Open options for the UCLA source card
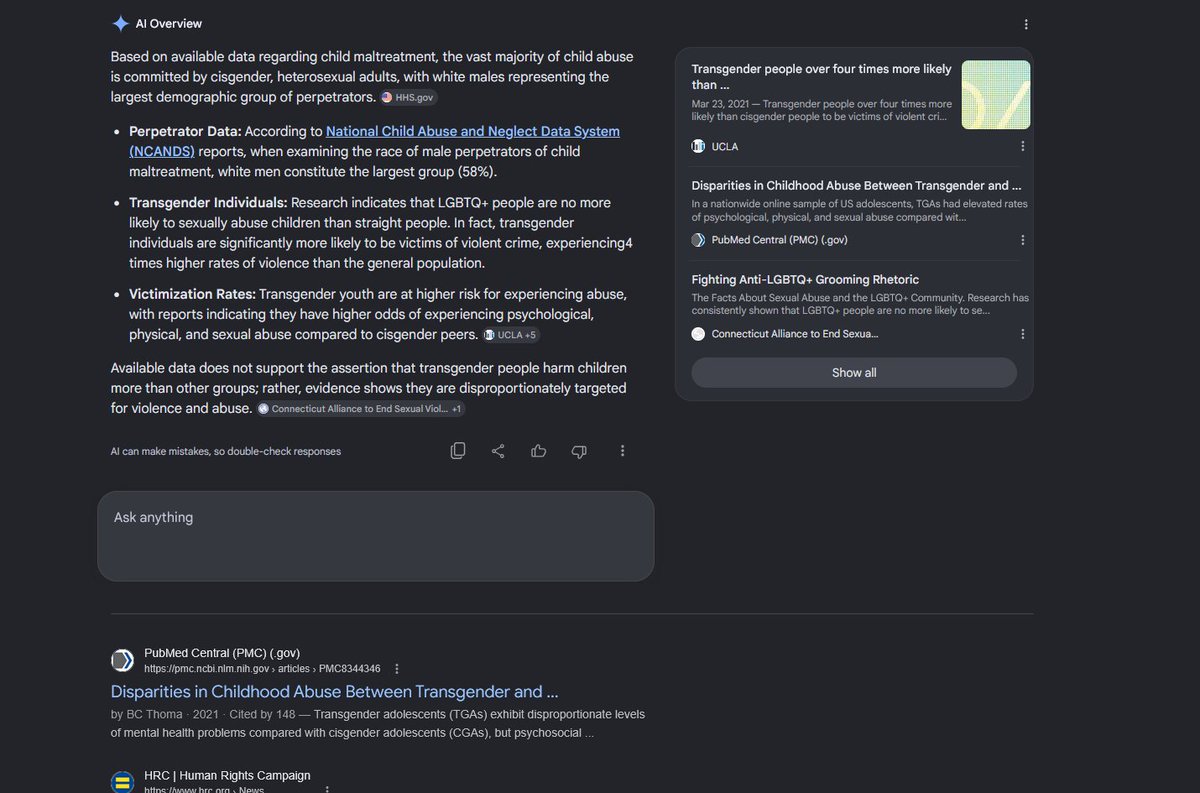 pos(1022,146)
